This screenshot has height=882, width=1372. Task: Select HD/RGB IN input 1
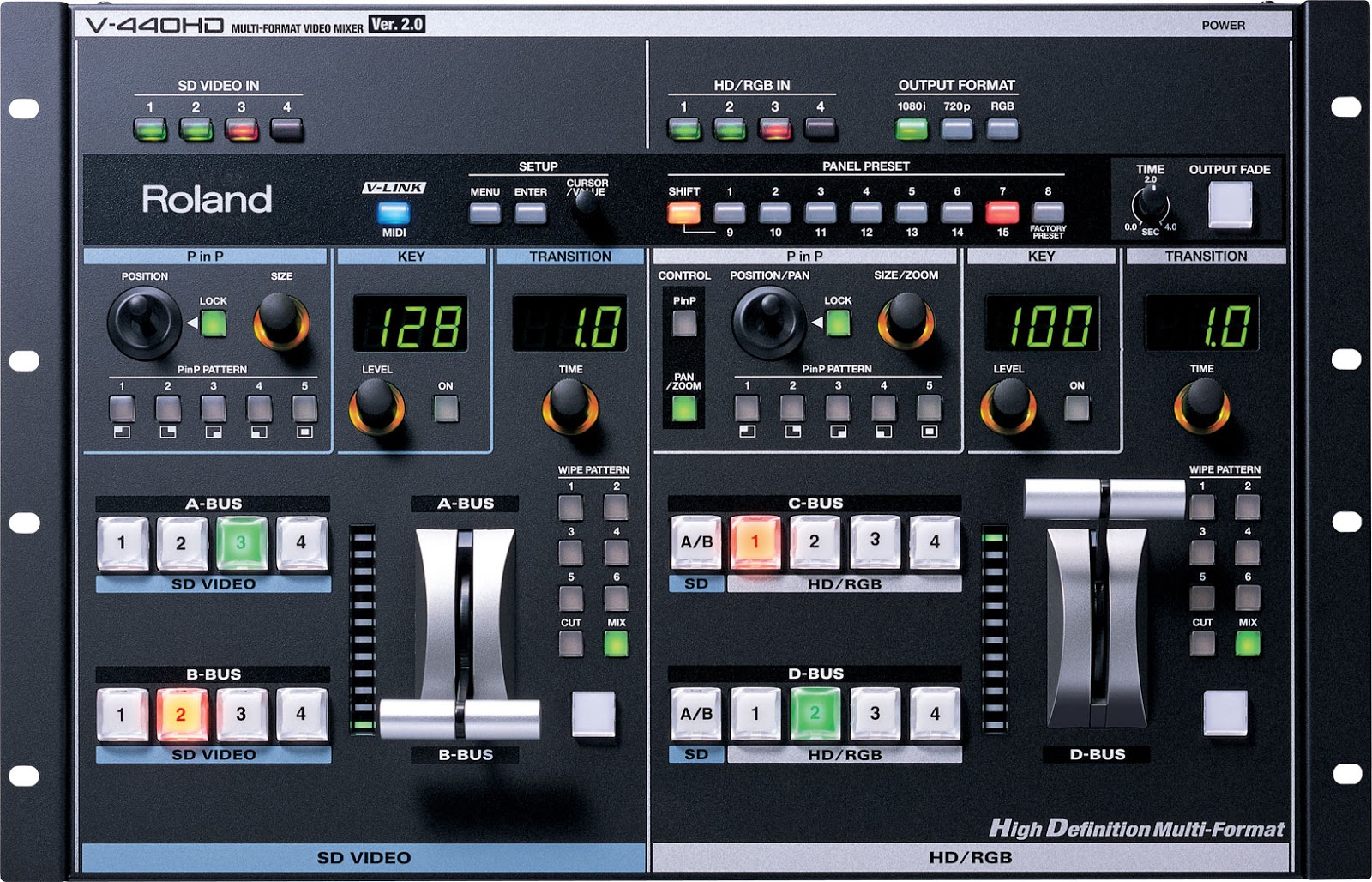[x=683, y=127]
